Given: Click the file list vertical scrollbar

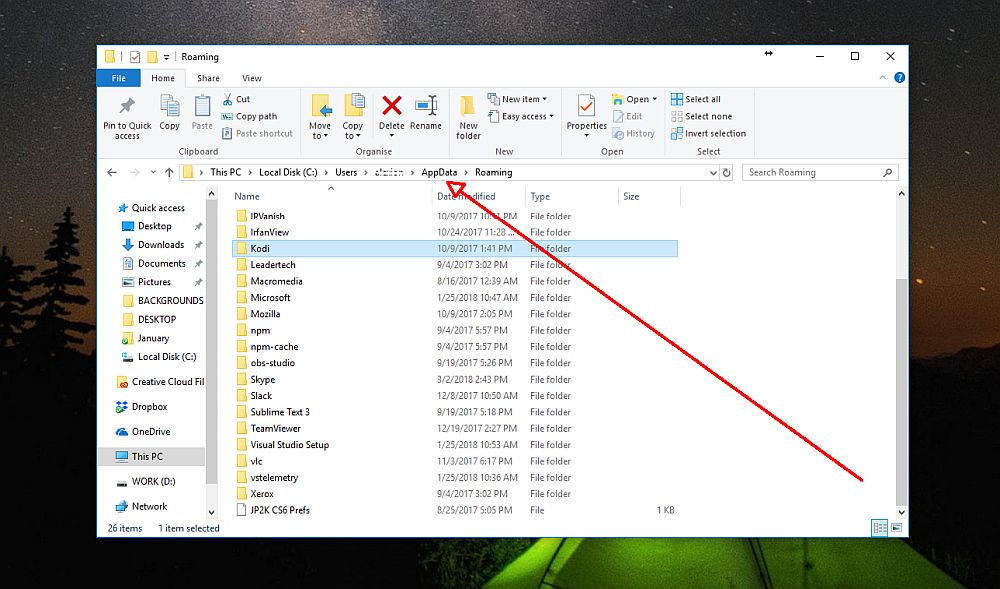Looking at the screenshot, I should coord(901,391).
